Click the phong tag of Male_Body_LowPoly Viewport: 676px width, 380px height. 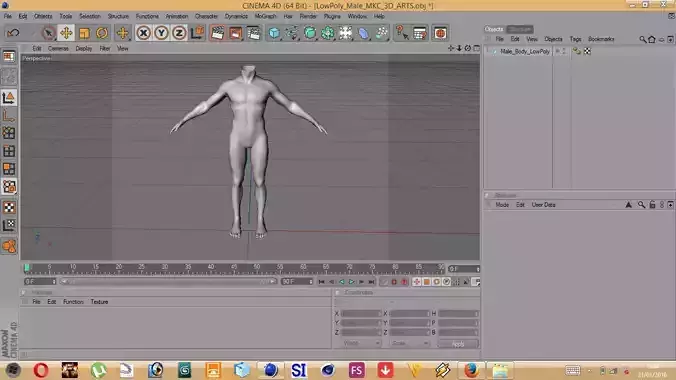coord(576,51)
